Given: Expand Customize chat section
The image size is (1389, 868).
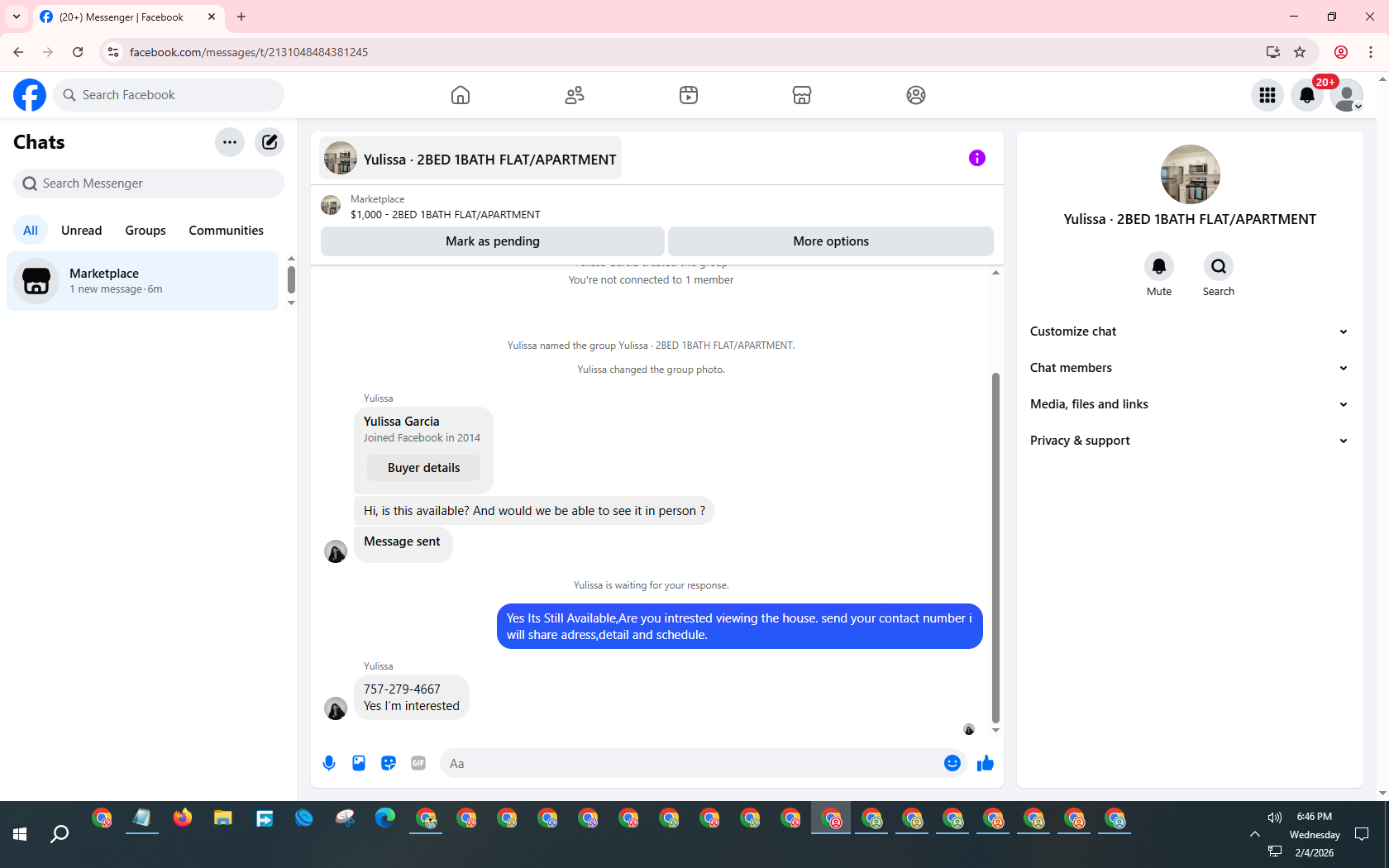Looking at the screenshot, I should (1189, 331).
